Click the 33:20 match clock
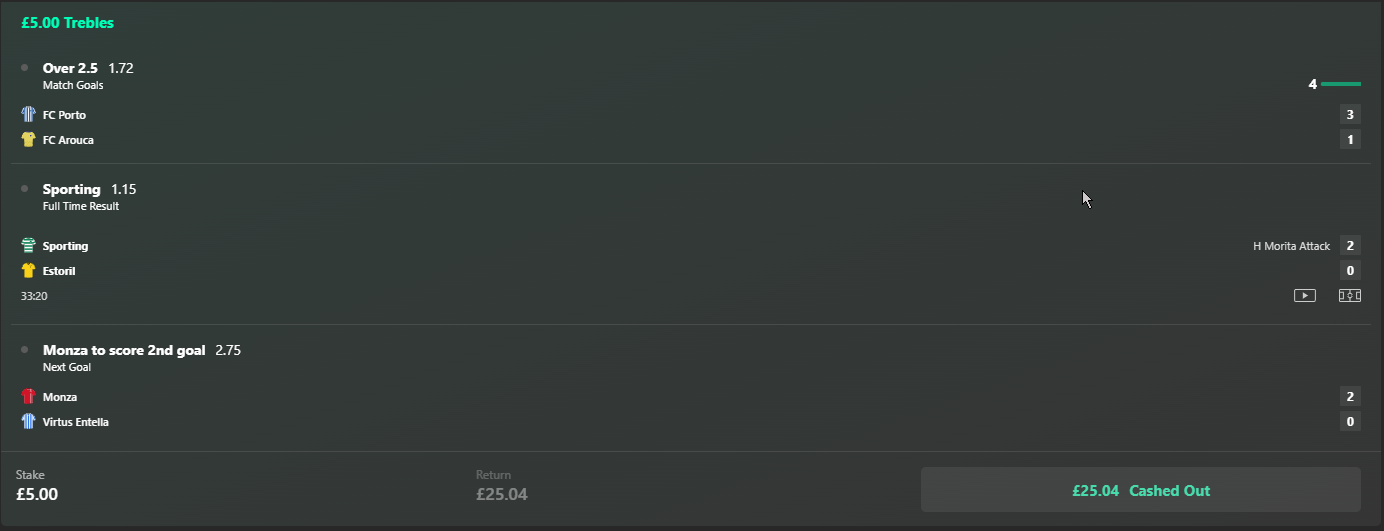Screen dimensions: 1384x531 tap(34, 296)
